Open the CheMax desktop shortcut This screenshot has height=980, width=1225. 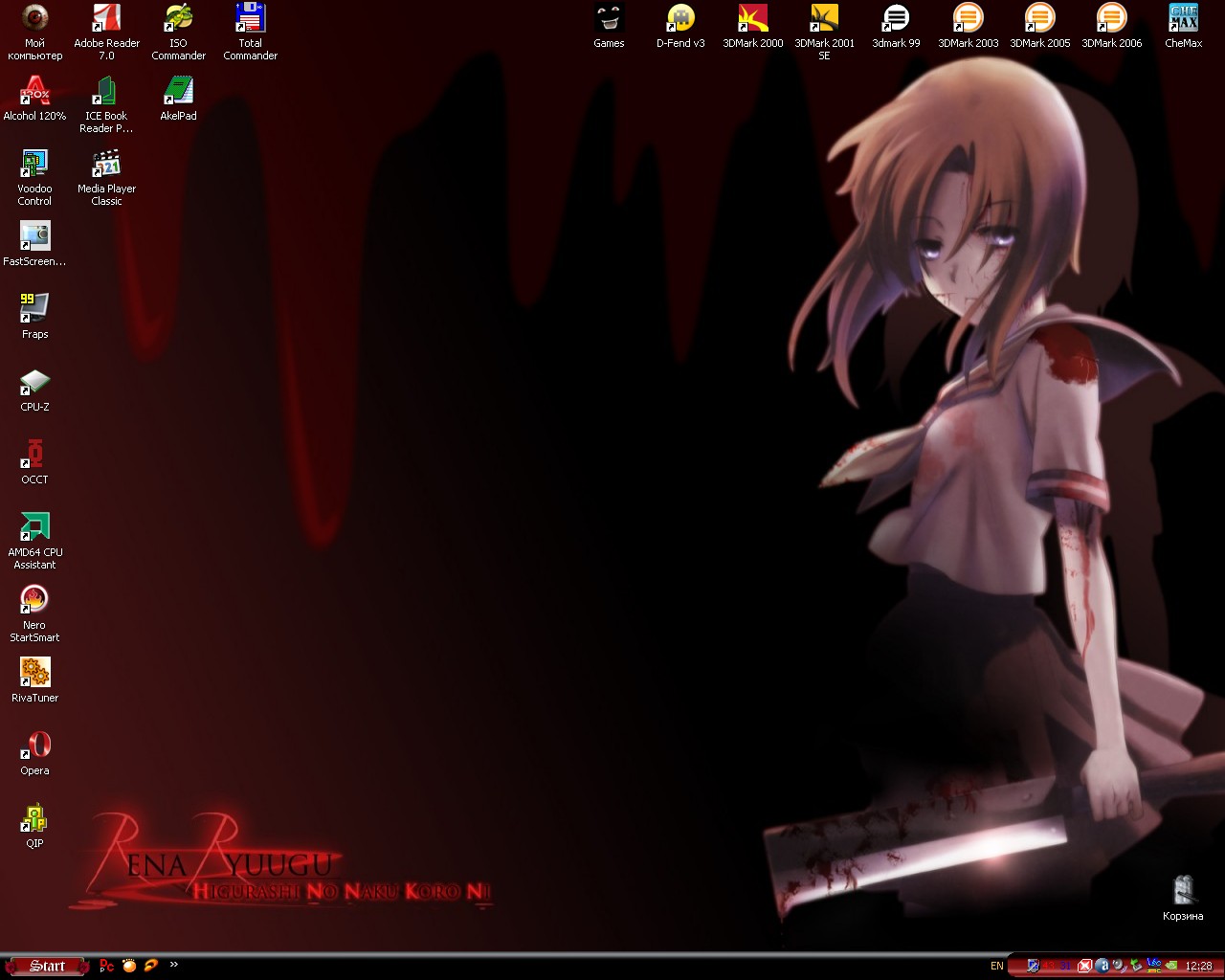point(1183,26)
